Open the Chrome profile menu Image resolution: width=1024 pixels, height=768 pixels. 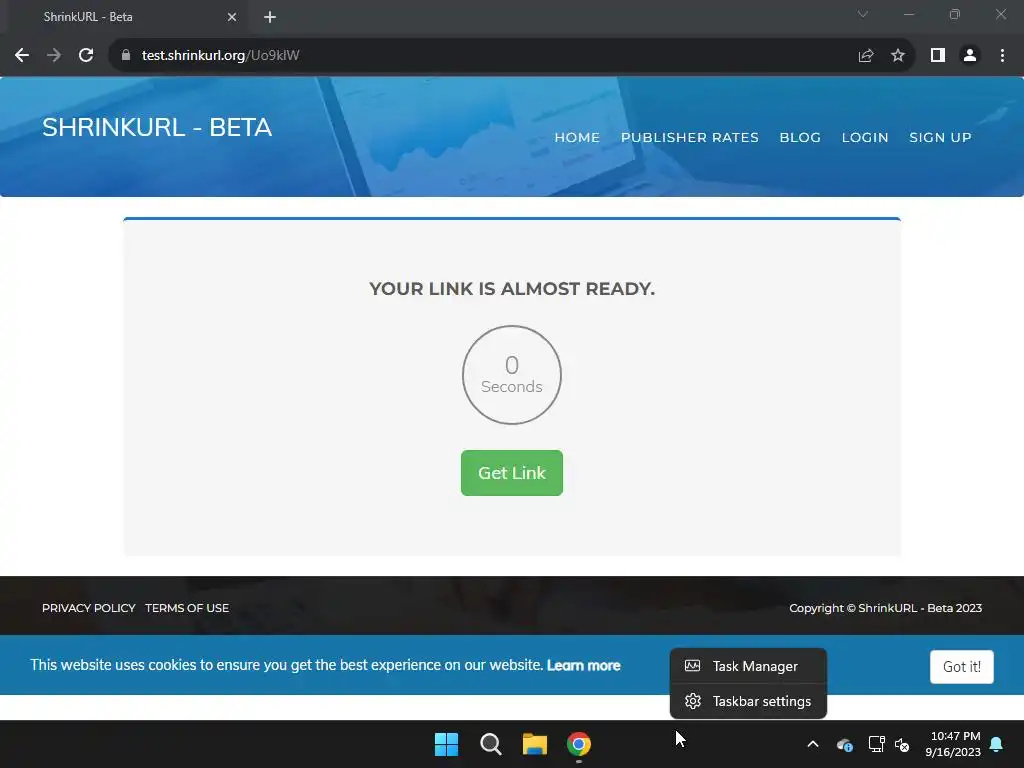970,56
